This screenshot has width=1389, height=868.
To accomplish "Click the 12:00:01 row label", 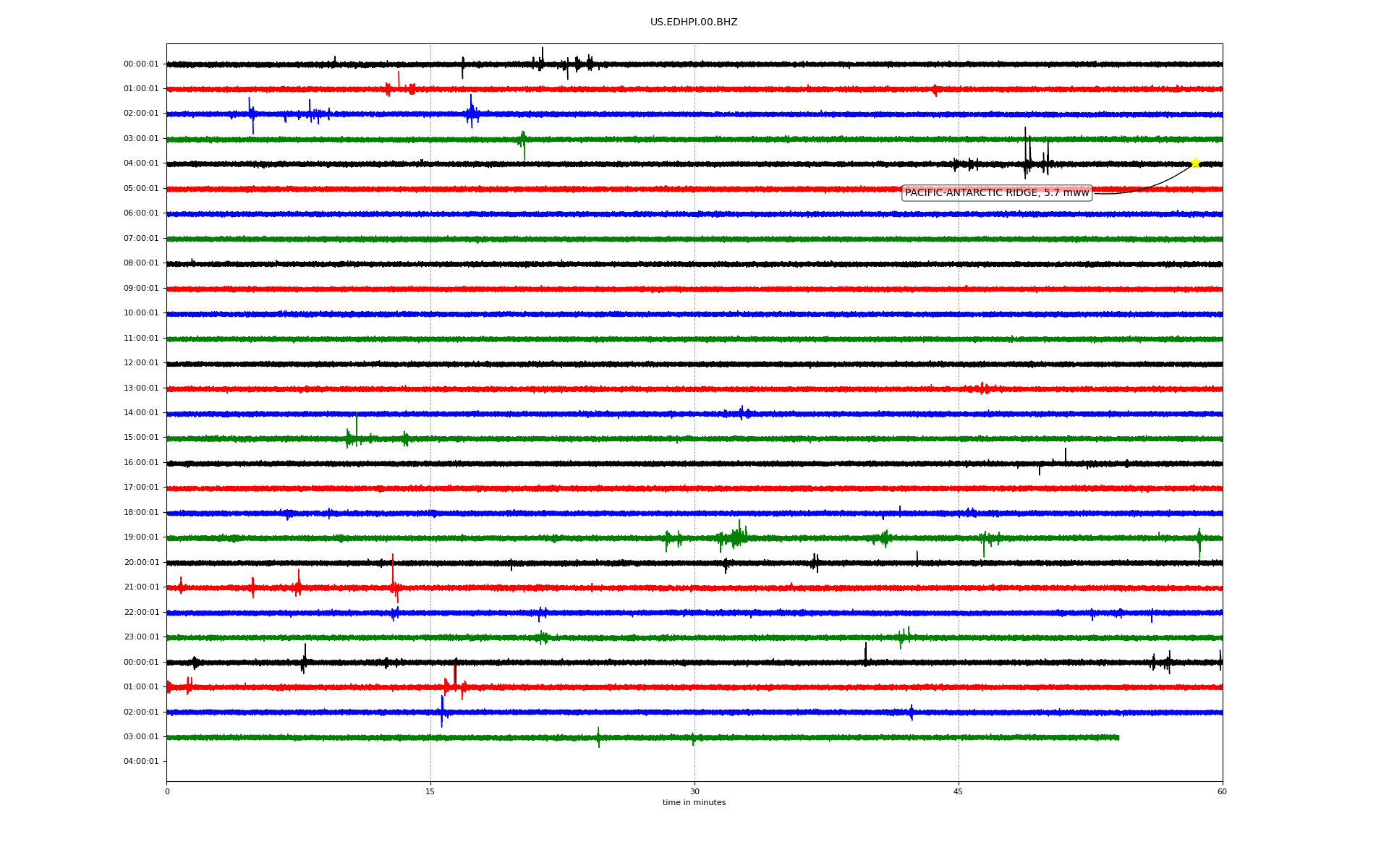I will pyautogui.click(x=141, y=363).
